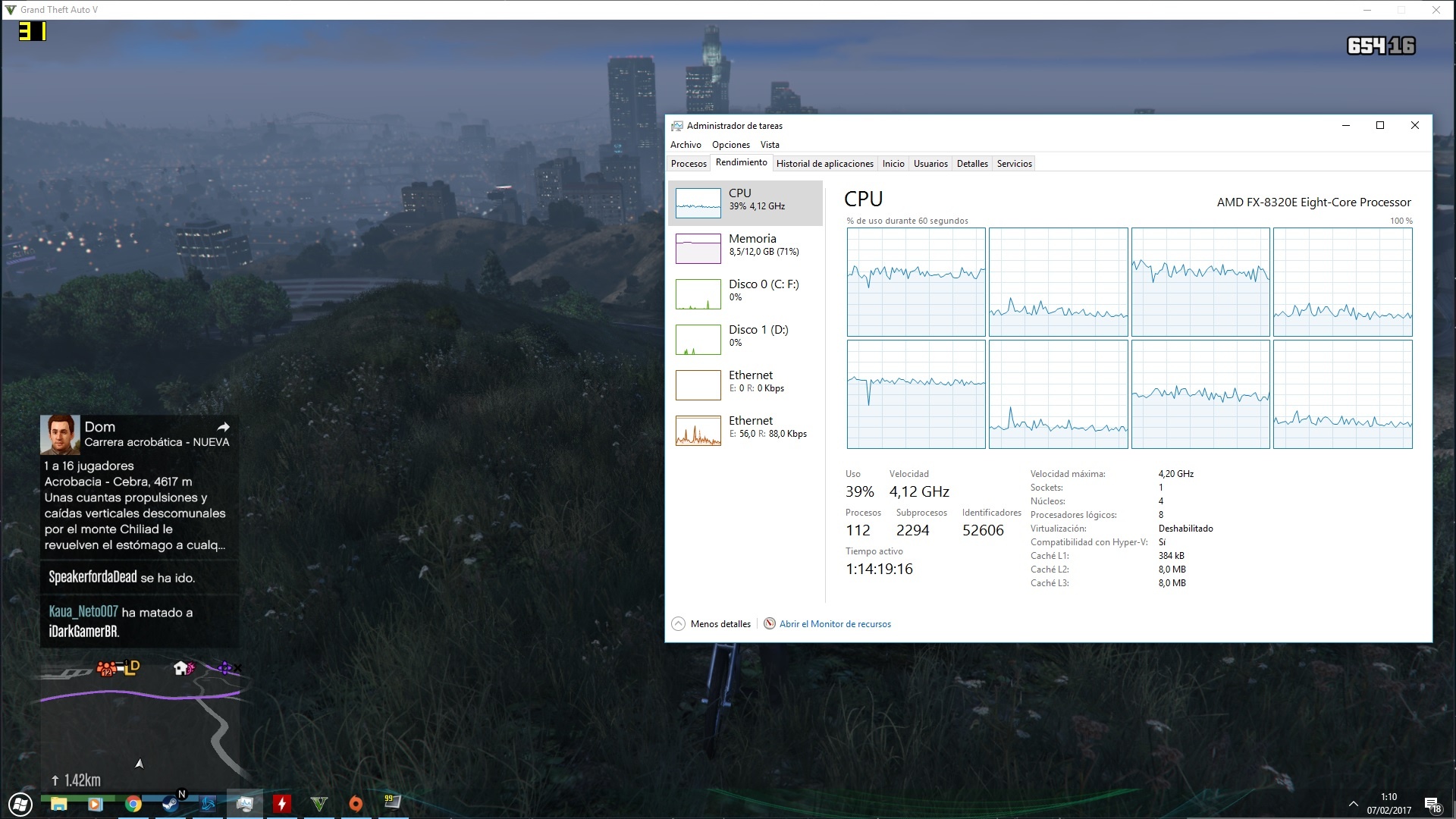Image resolution: width=1456 pixels, height=819 pixels.
Task: Click the Caché L1 value 384 kB
Action: (x=1171, y=556)
